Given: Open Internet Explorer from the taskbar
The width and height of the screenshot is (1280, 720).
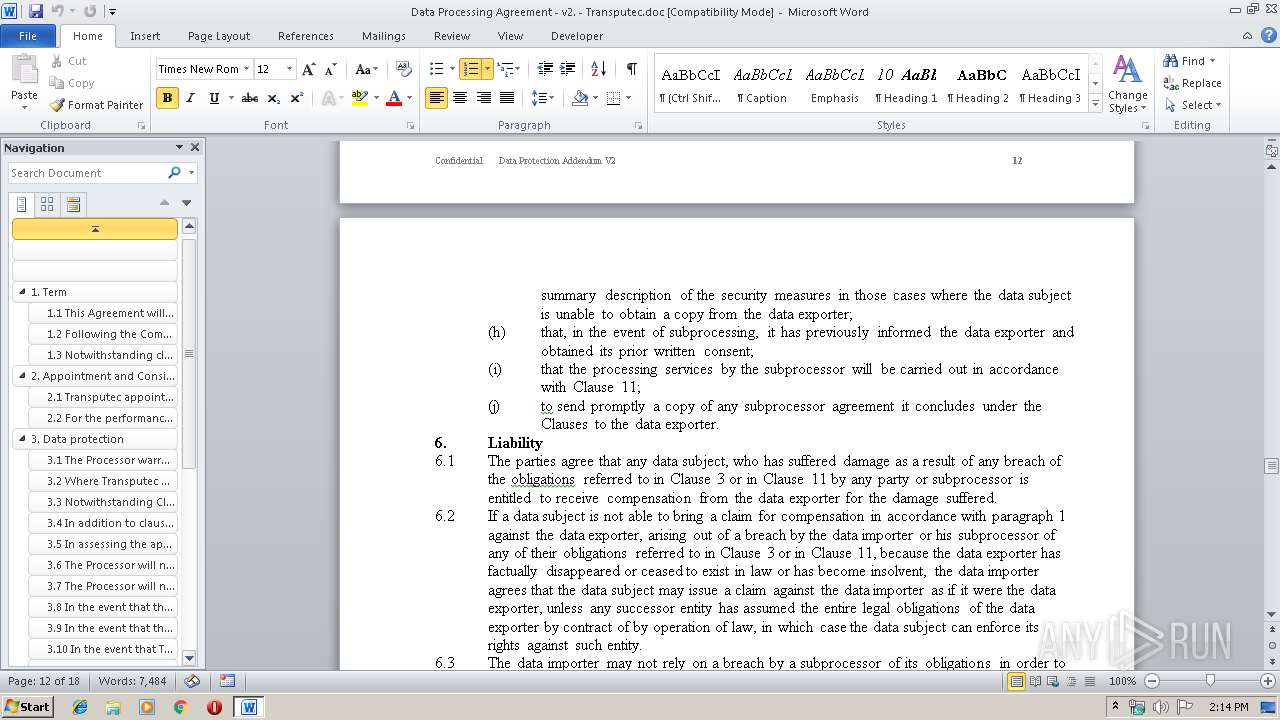Looking at the screenshot, I should click(80, 707).
